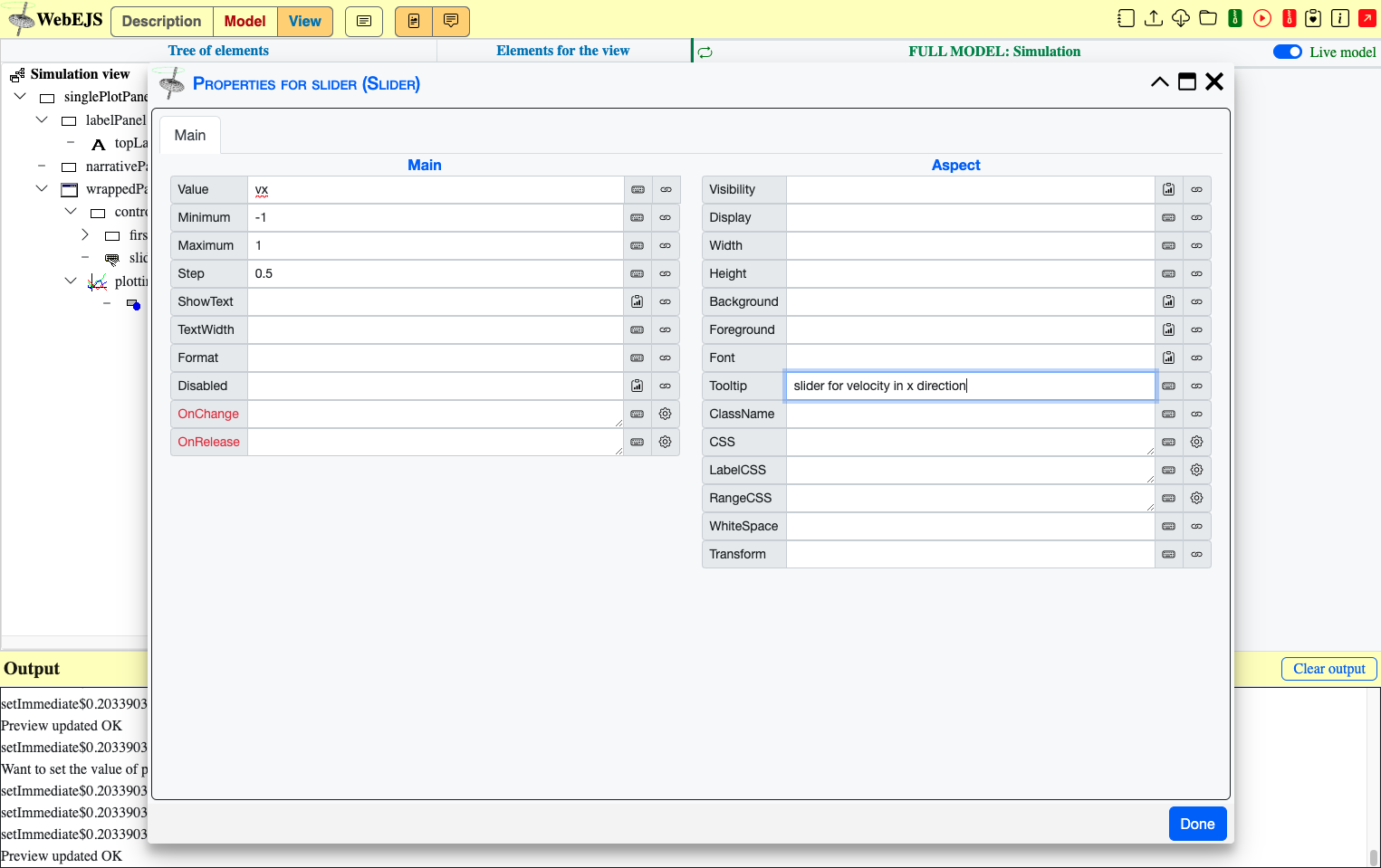Switch to the Description tab
The width and height of the screenshot is (1381, 868).
coord(161,21)
